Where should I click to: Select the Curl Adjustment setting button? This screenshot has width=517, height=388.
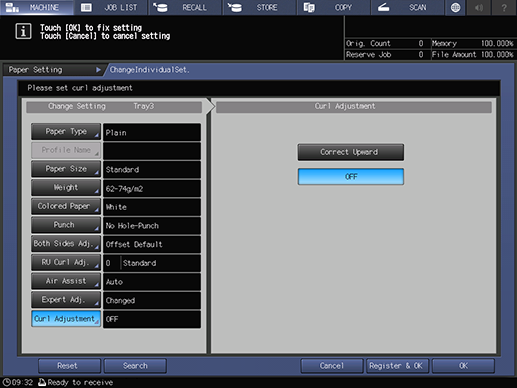pyautogui.click(x=66, y=319)
